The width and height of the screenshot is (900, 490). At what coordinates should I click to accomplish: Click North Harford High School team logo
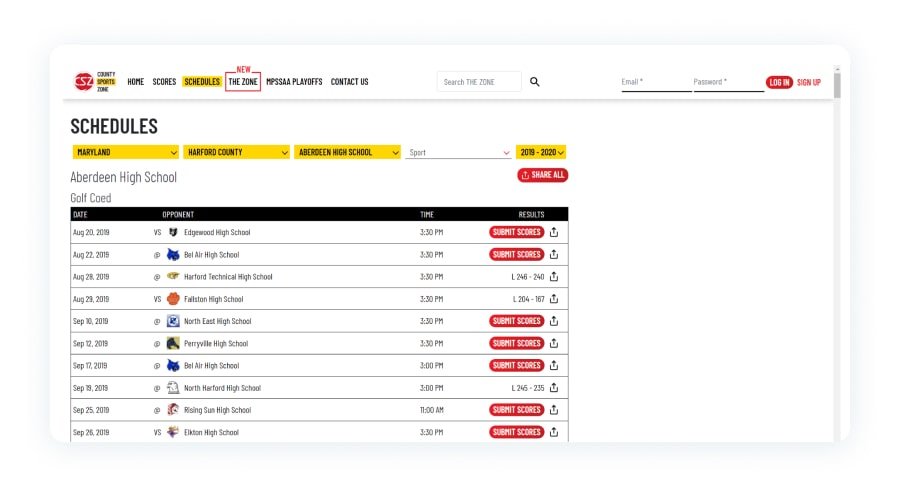(173, 388)
